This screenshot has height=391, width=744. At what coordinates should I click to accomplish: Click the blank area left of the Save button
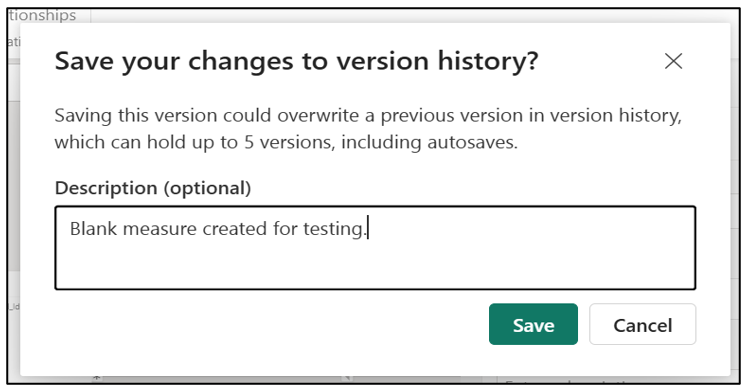tap(270, 325)
